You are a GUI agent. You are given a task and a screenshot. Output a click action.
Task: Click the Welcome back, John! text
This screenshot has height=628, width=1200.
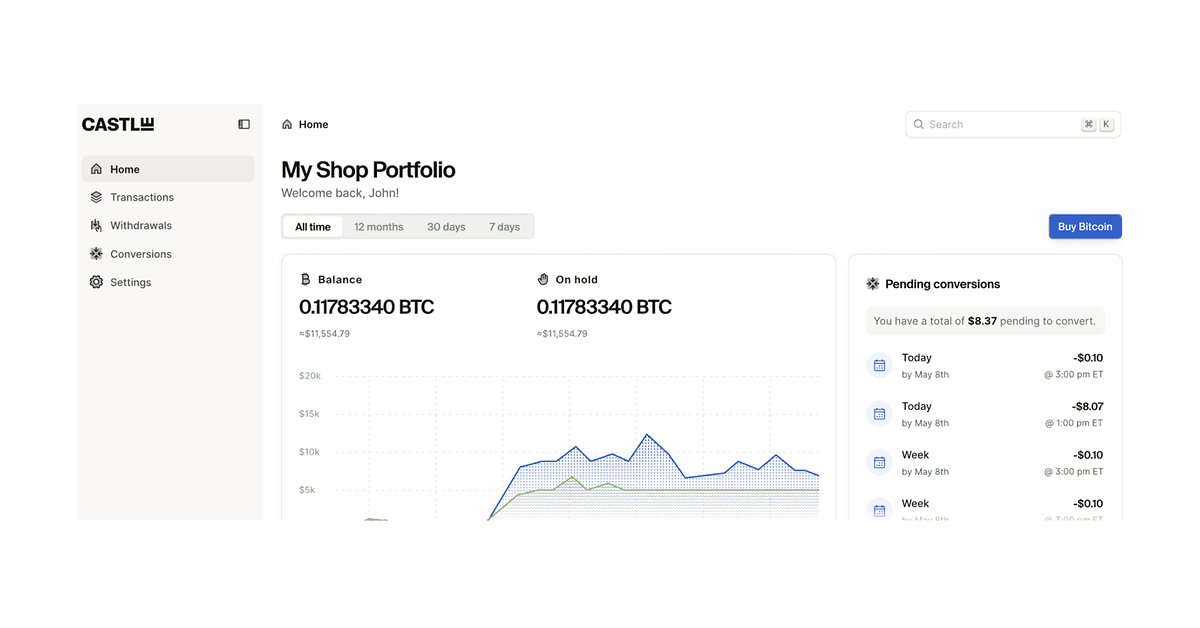point(340,193)
